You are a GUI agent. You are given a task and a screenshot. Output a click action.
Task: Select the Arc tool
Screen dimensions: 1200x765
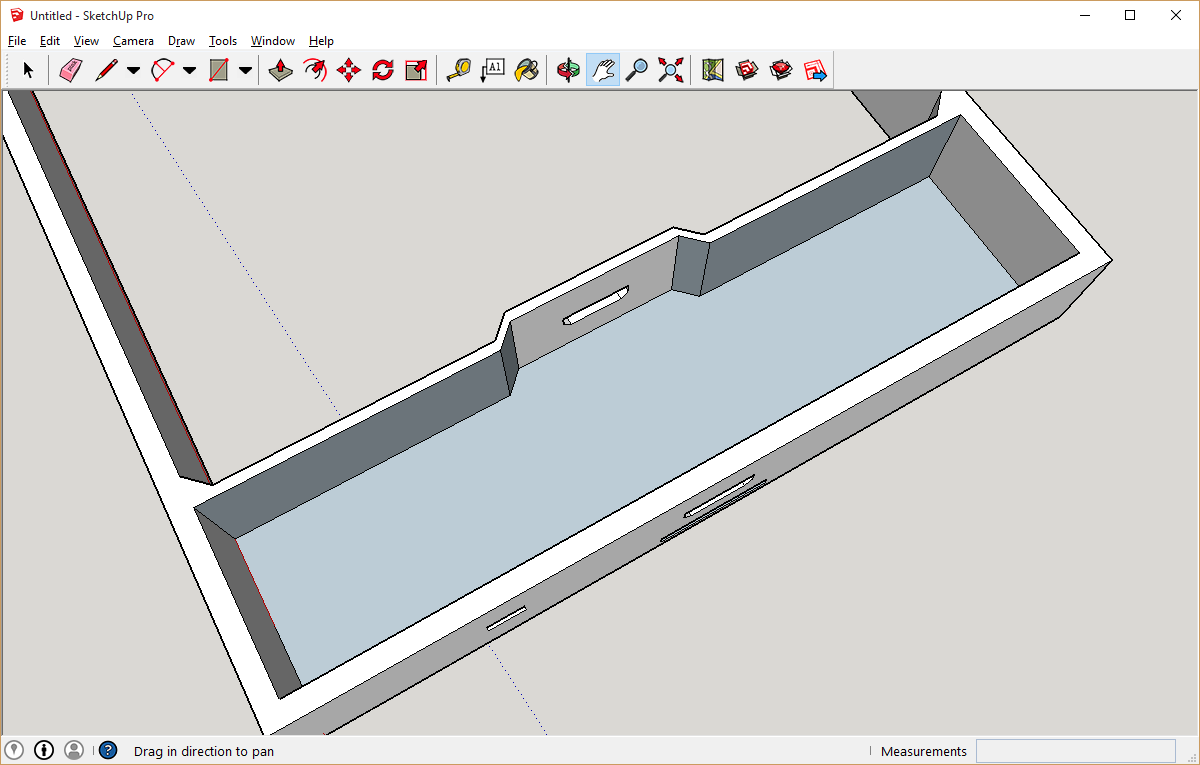click(162, 70)
